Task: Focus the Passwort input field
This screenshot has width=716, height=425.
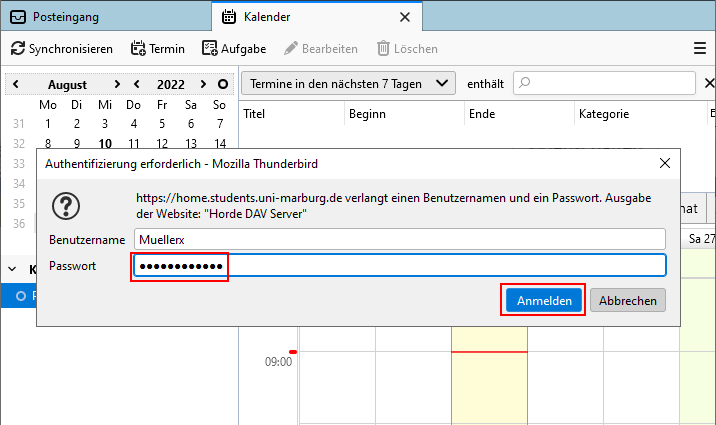Action: (400, 265)
